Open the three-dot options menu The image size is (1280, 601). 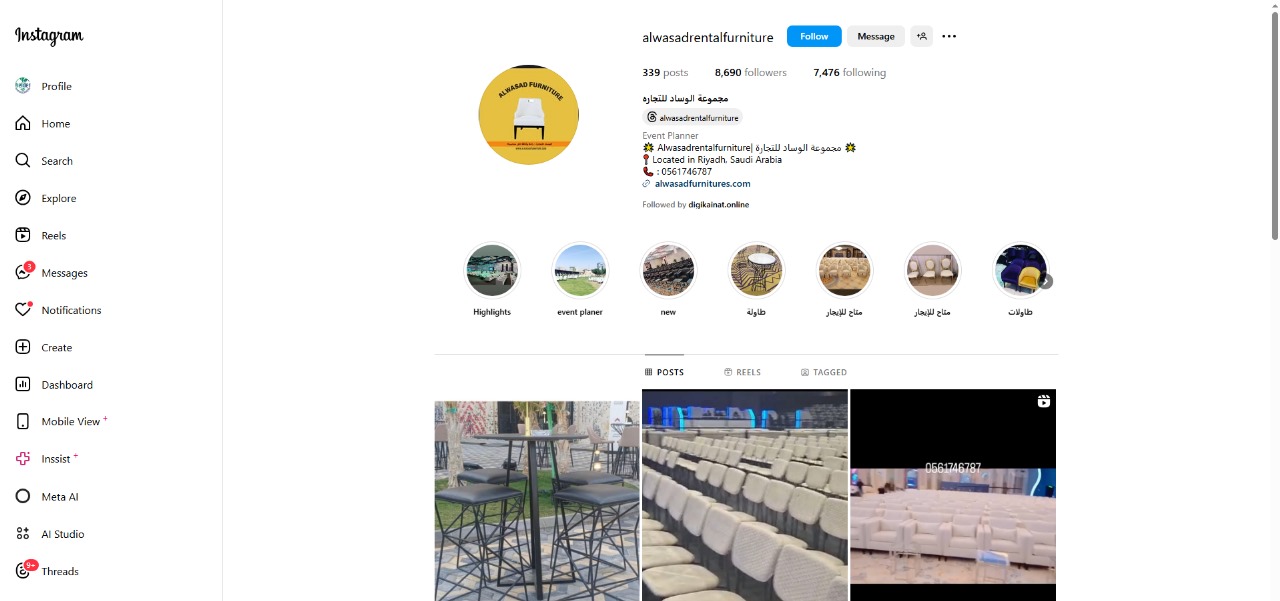click(x=949, y=36)
